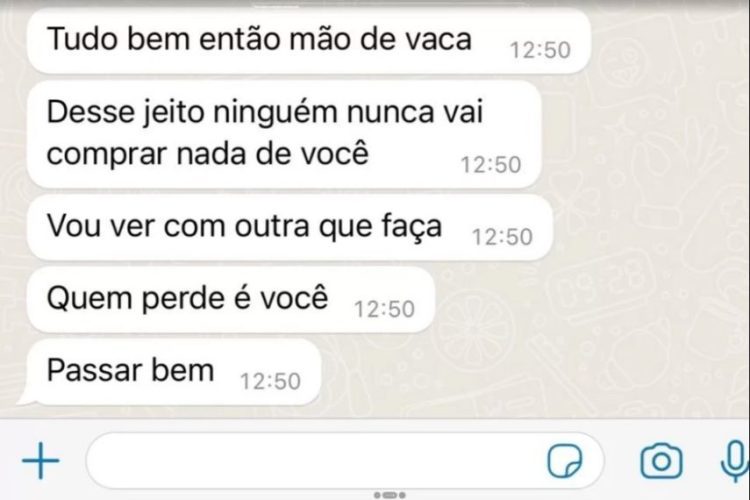Click the words 'comprar nada de você'
This screenshot has height=500, width=750.
click(208, 154)
